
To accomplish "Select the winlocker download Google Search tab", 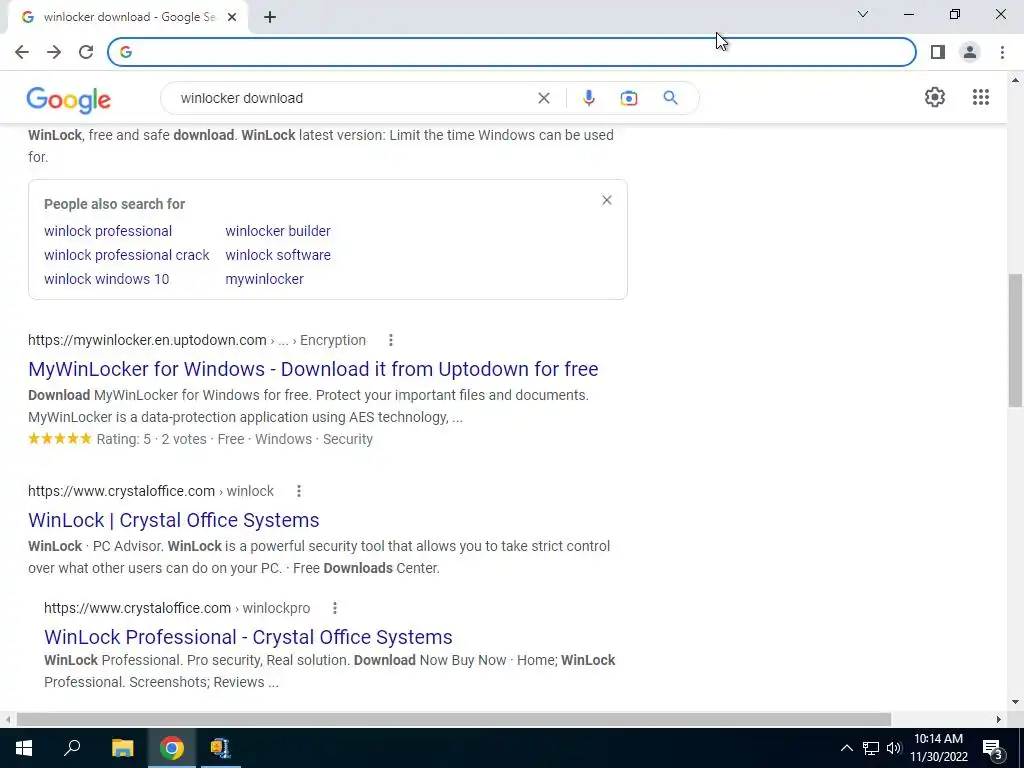I will coord(128,17).
